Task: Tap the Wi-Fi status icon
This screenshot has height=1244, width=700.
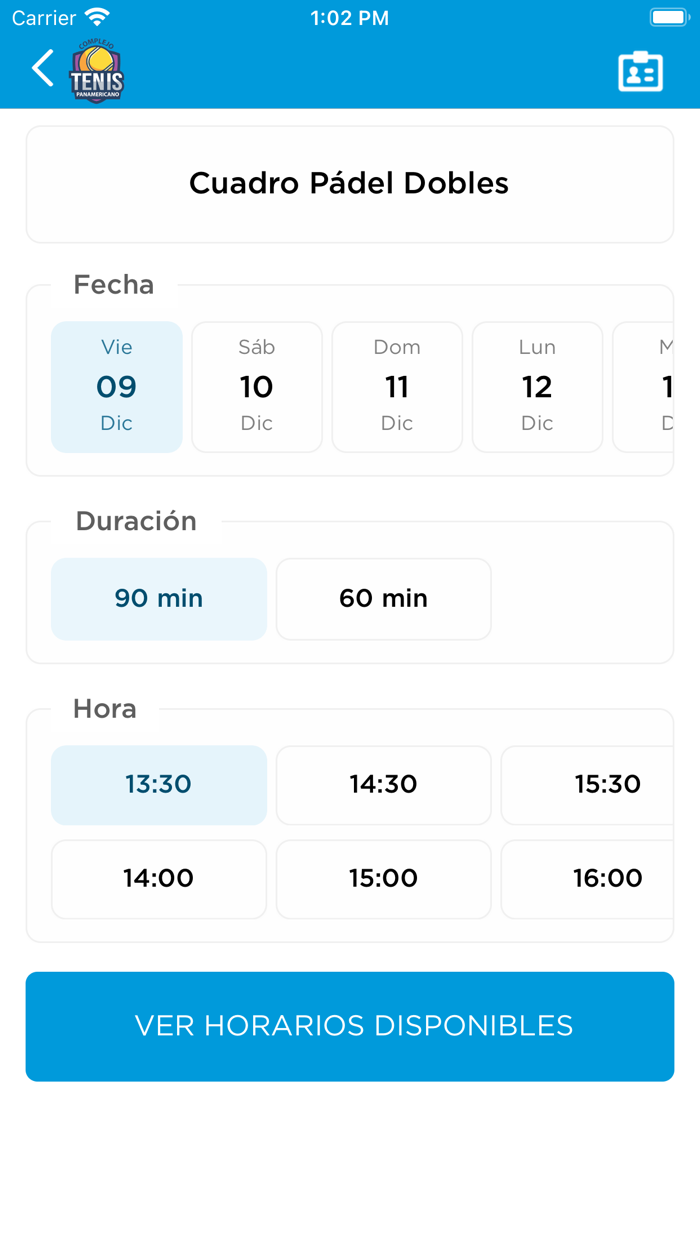Action: point(96,16)
